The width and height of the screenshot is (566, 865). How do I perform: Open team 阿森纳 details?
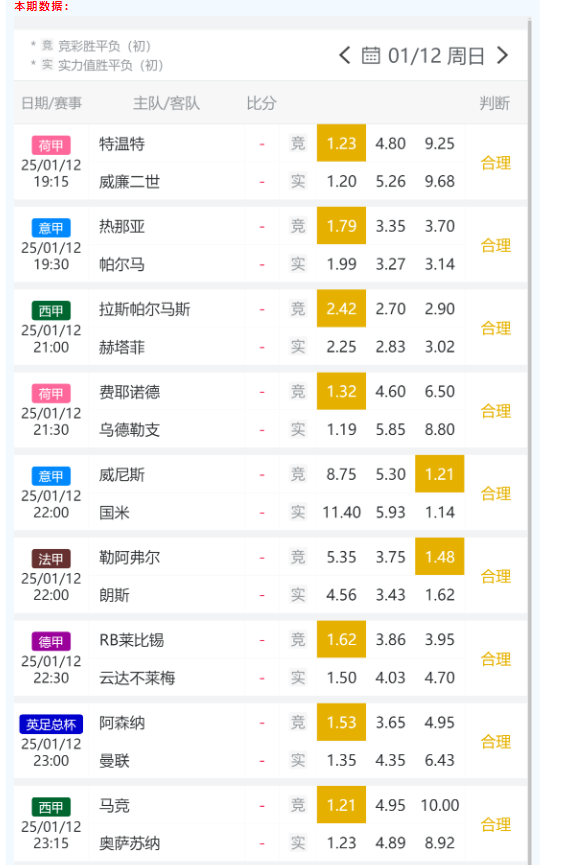pos(122,723)
